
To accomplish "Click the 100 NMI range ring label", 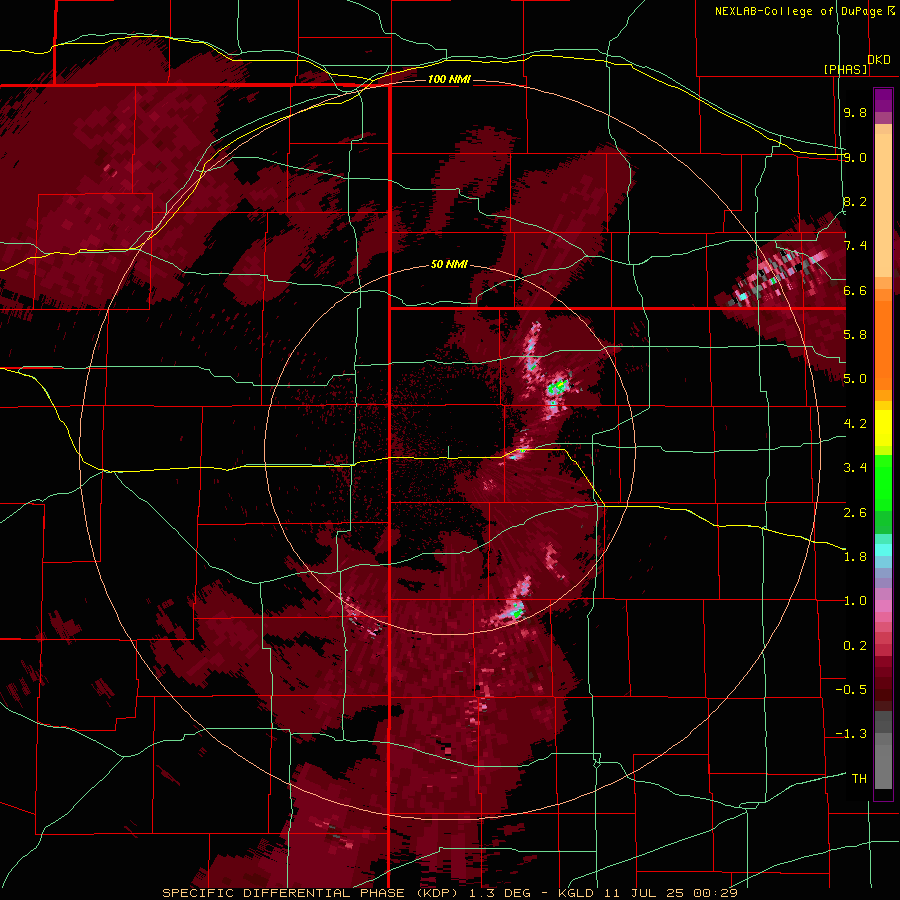I will pos(449,79).
